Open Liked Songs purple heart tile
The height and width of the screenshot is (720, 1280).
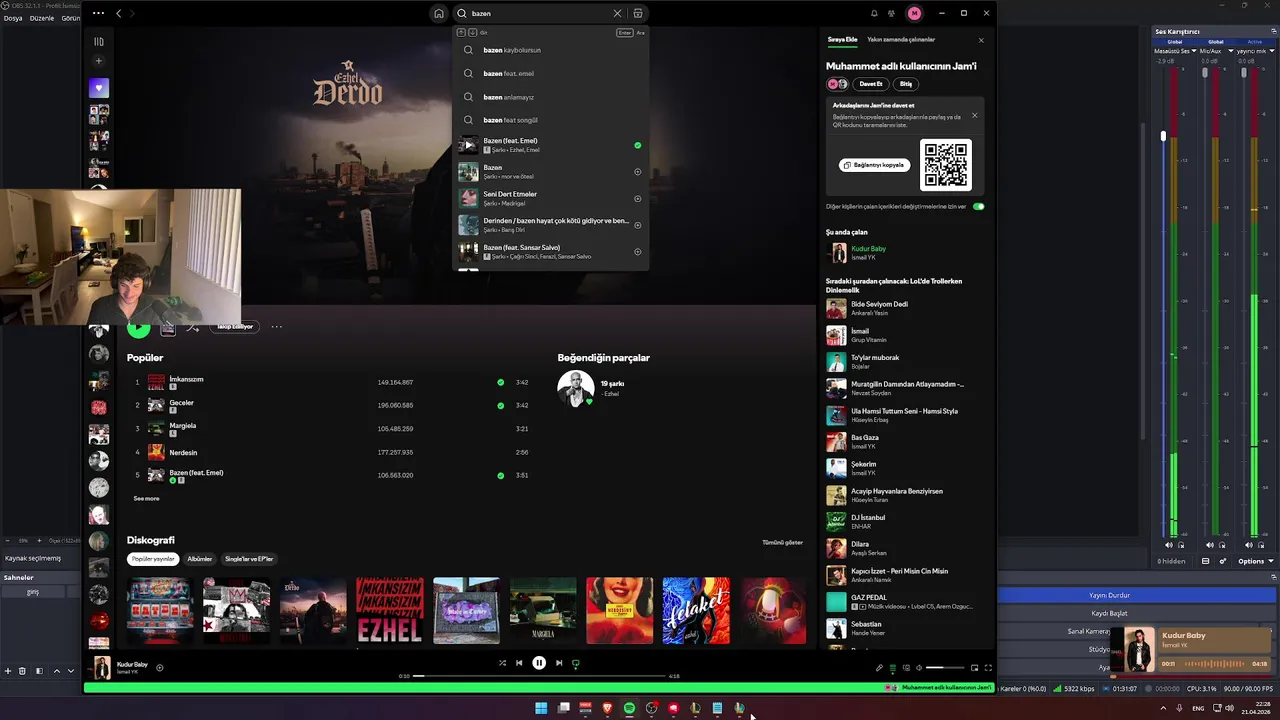[x=98, y=88]
